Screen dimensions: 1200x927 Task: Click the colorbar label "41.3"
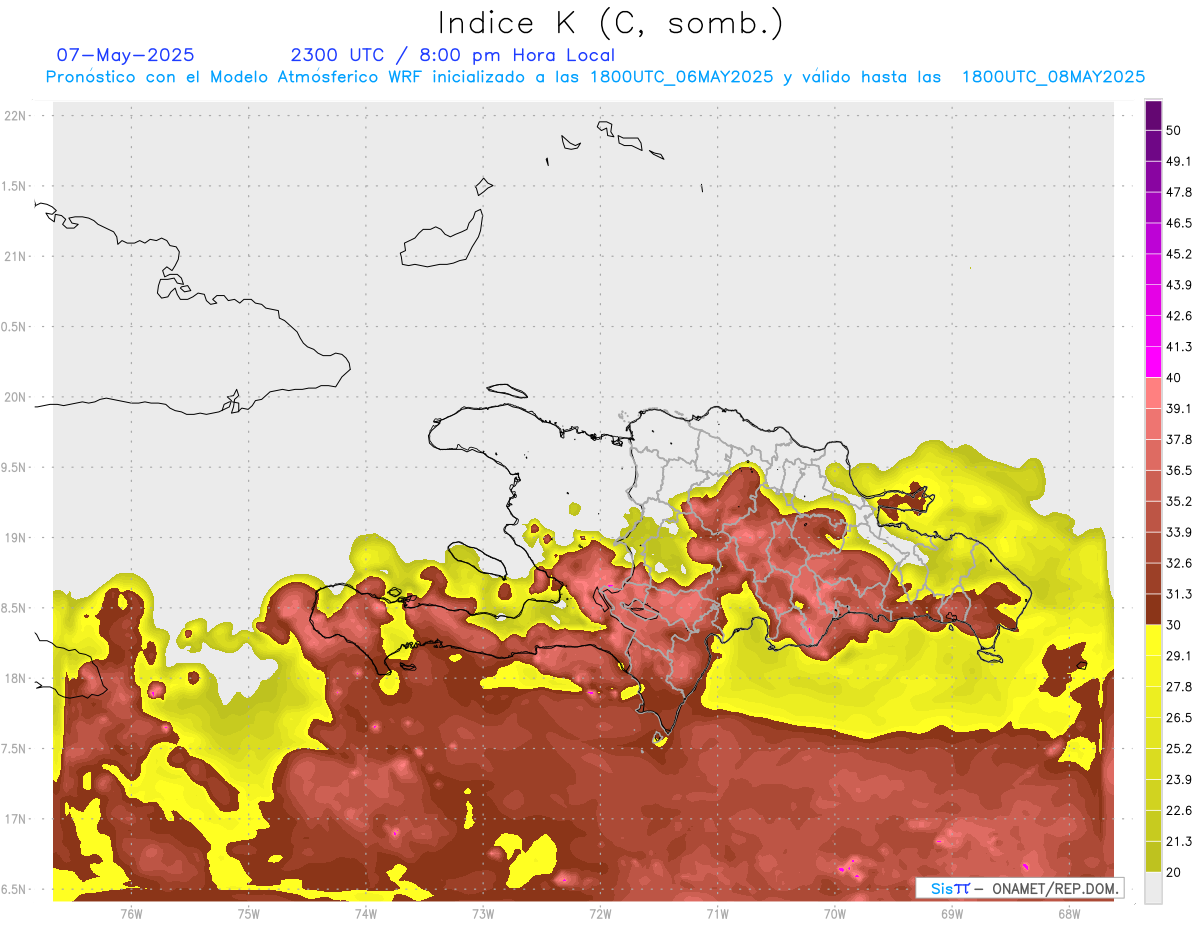(x=1179, y=347)
